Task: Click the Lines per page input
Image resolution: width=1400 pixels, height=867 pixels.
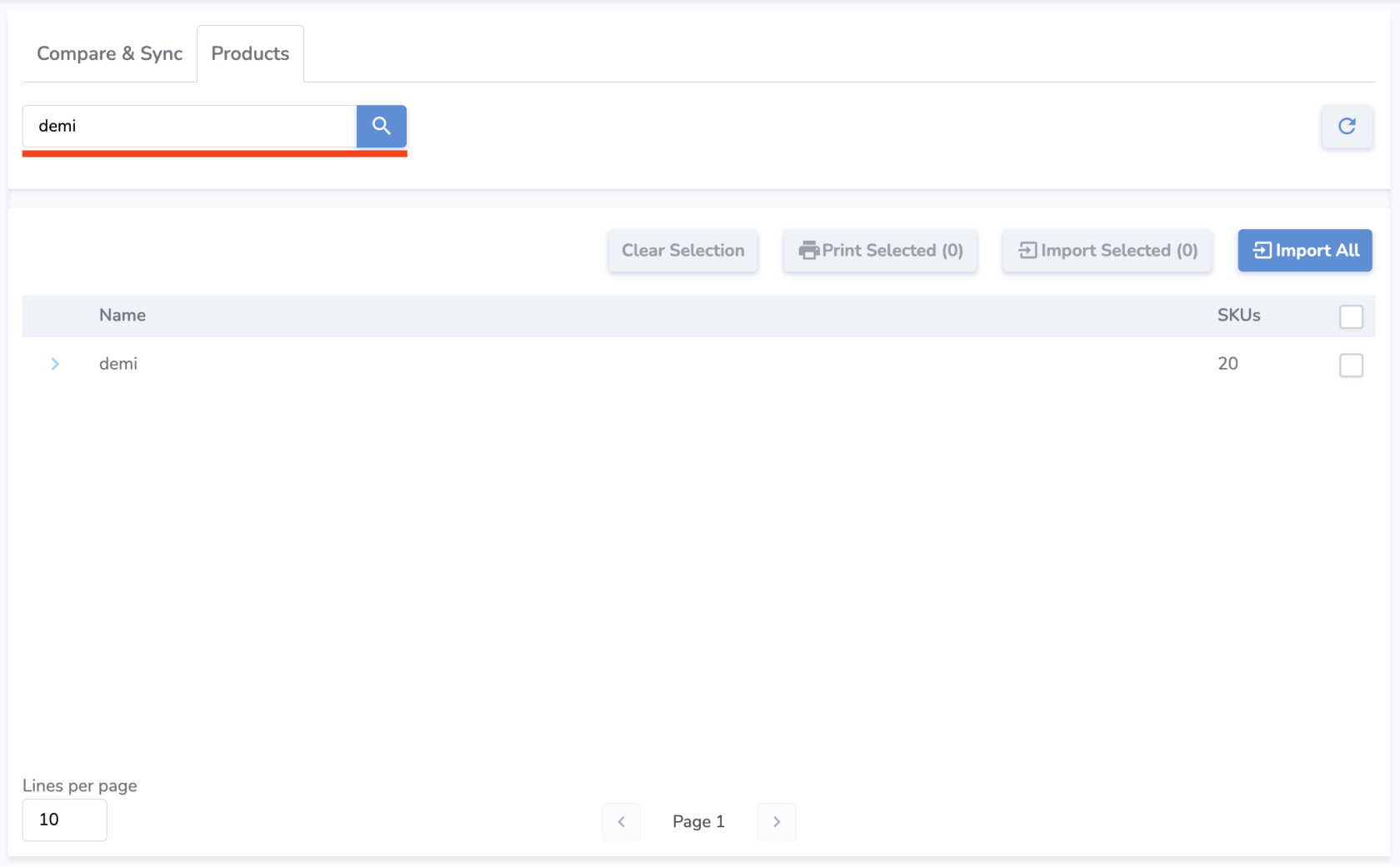Action: pyautogui.click(x=64, y=820)
